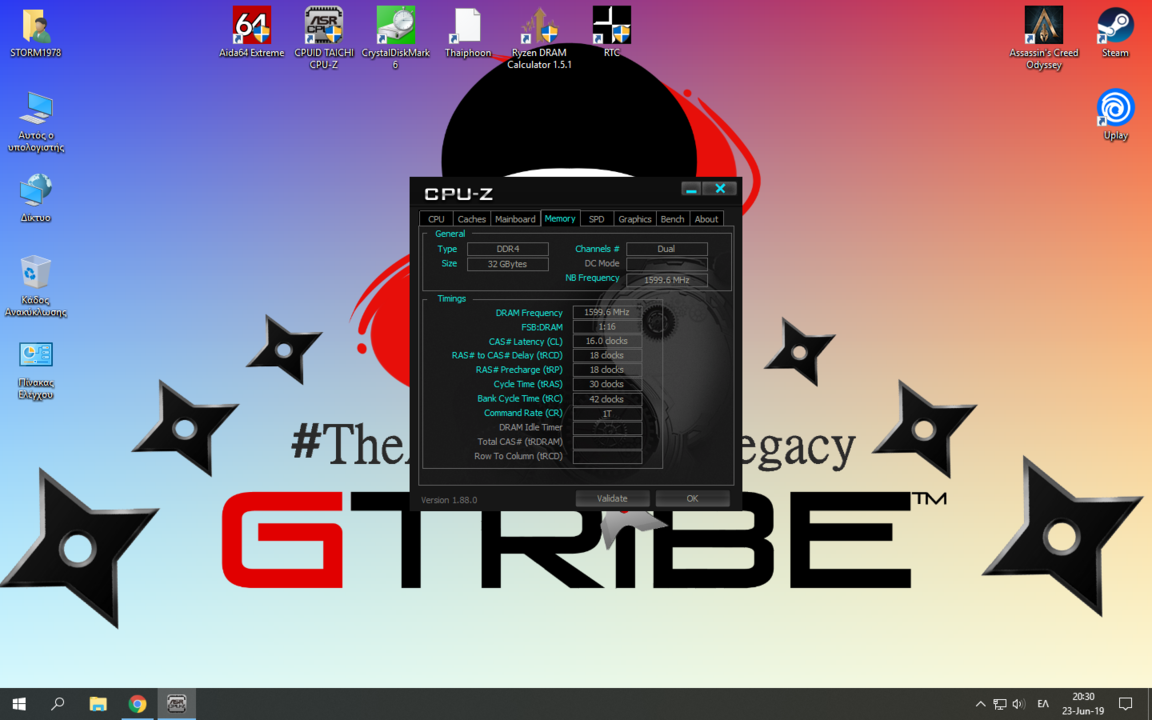1152x720 pixels.
Task: Open the taskbar clock showing 20:30
Action: point(1083,704)
